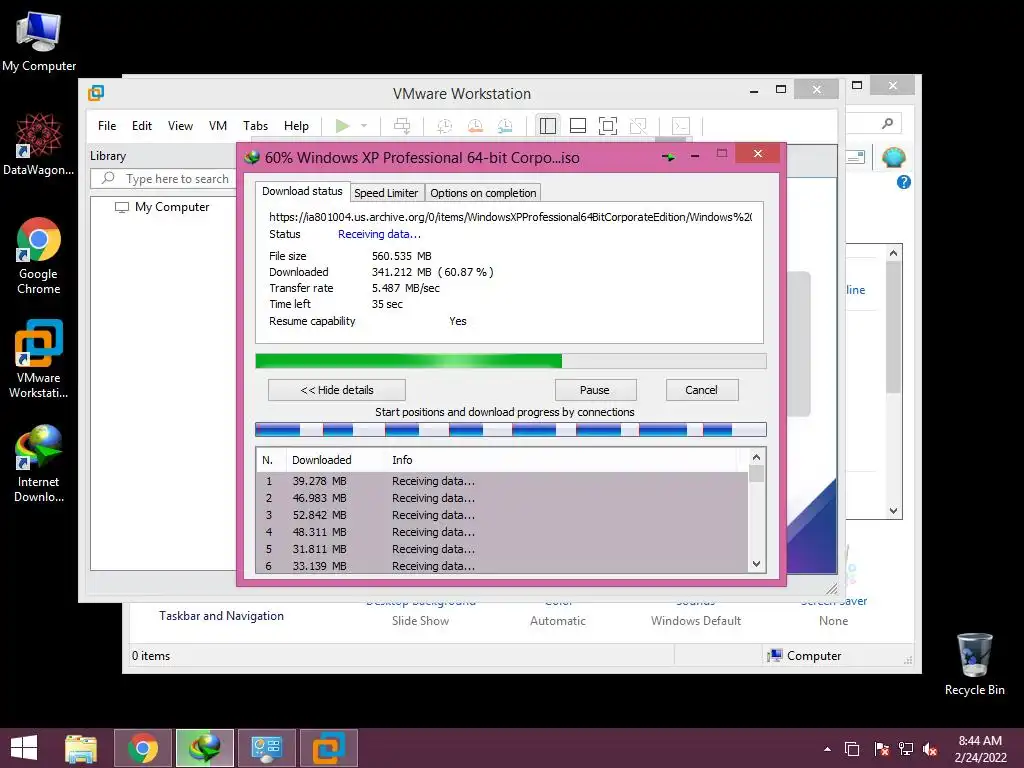Show hidden tray icons arrow
This screenshot has width=1024, height=768.
827,749
